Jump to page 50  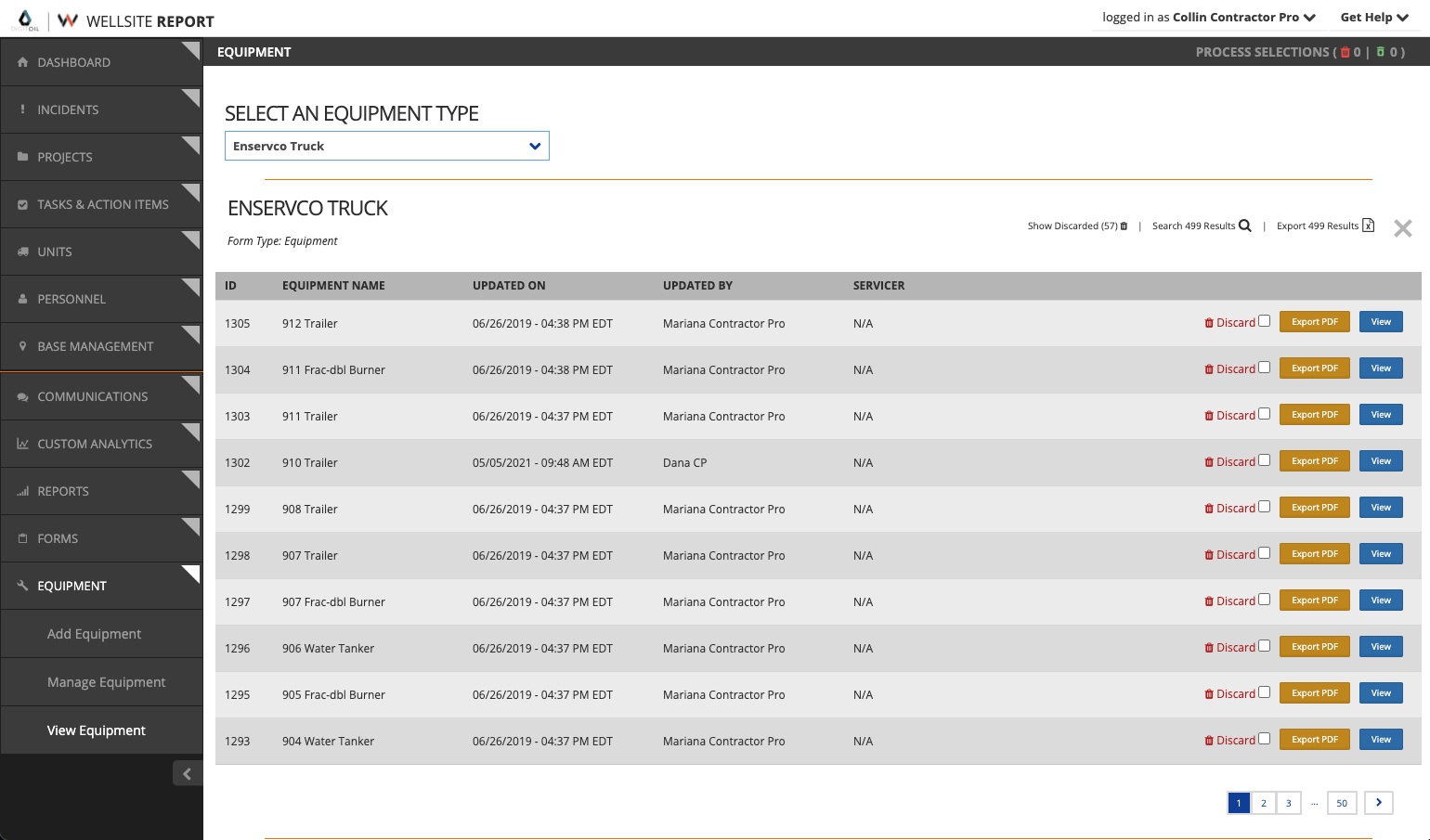pos(1342,803)
